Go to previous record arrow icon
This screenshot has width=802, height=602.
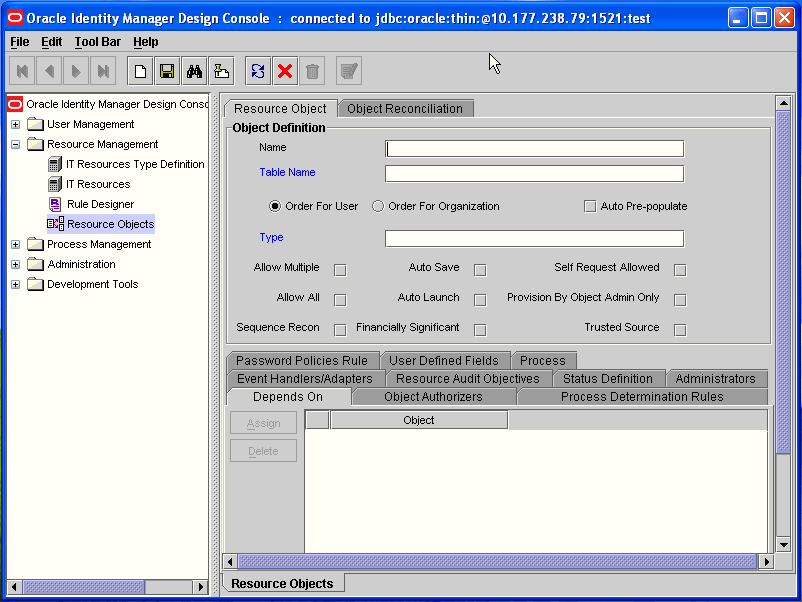pos(49,71)
